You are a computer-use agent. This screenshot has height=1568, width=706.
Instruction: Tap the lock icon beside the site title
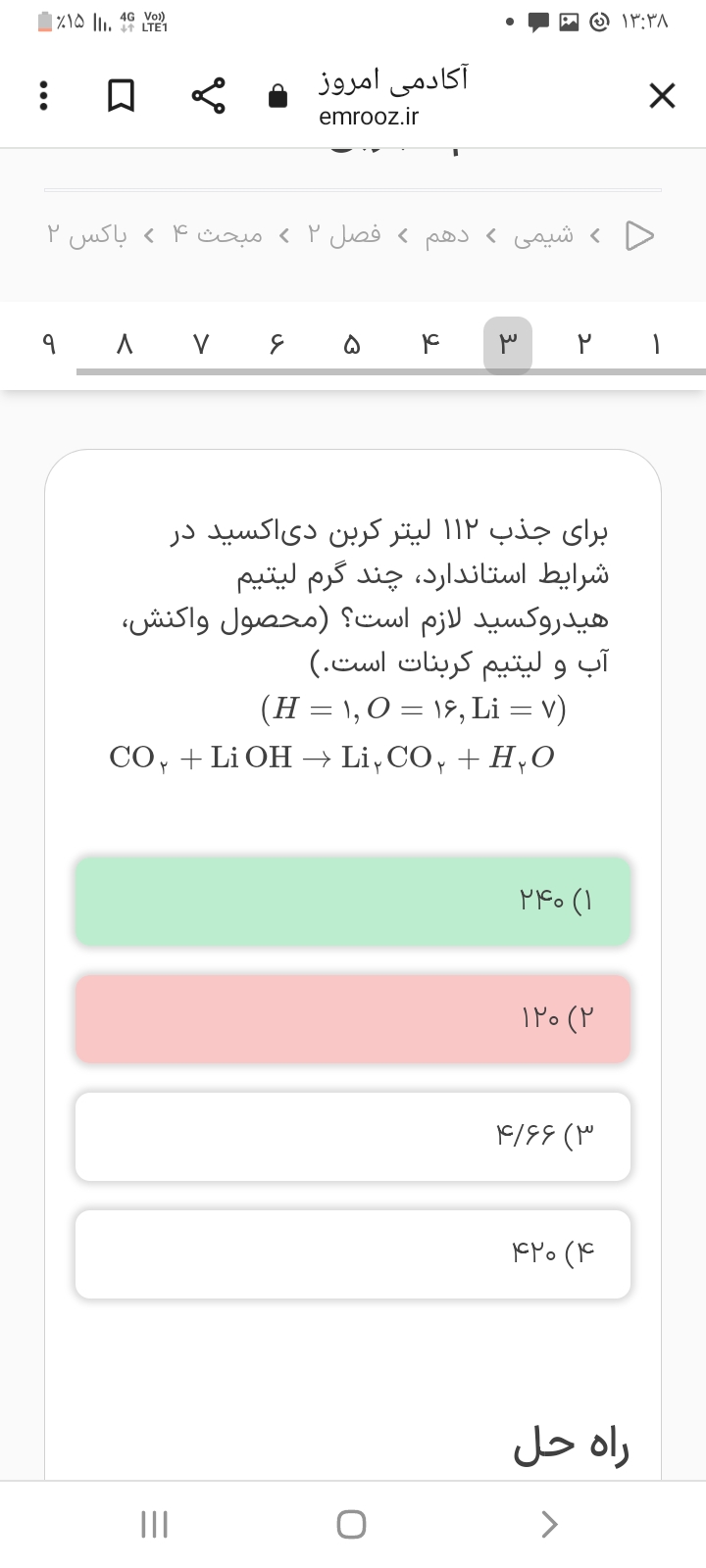coord(278,96)
